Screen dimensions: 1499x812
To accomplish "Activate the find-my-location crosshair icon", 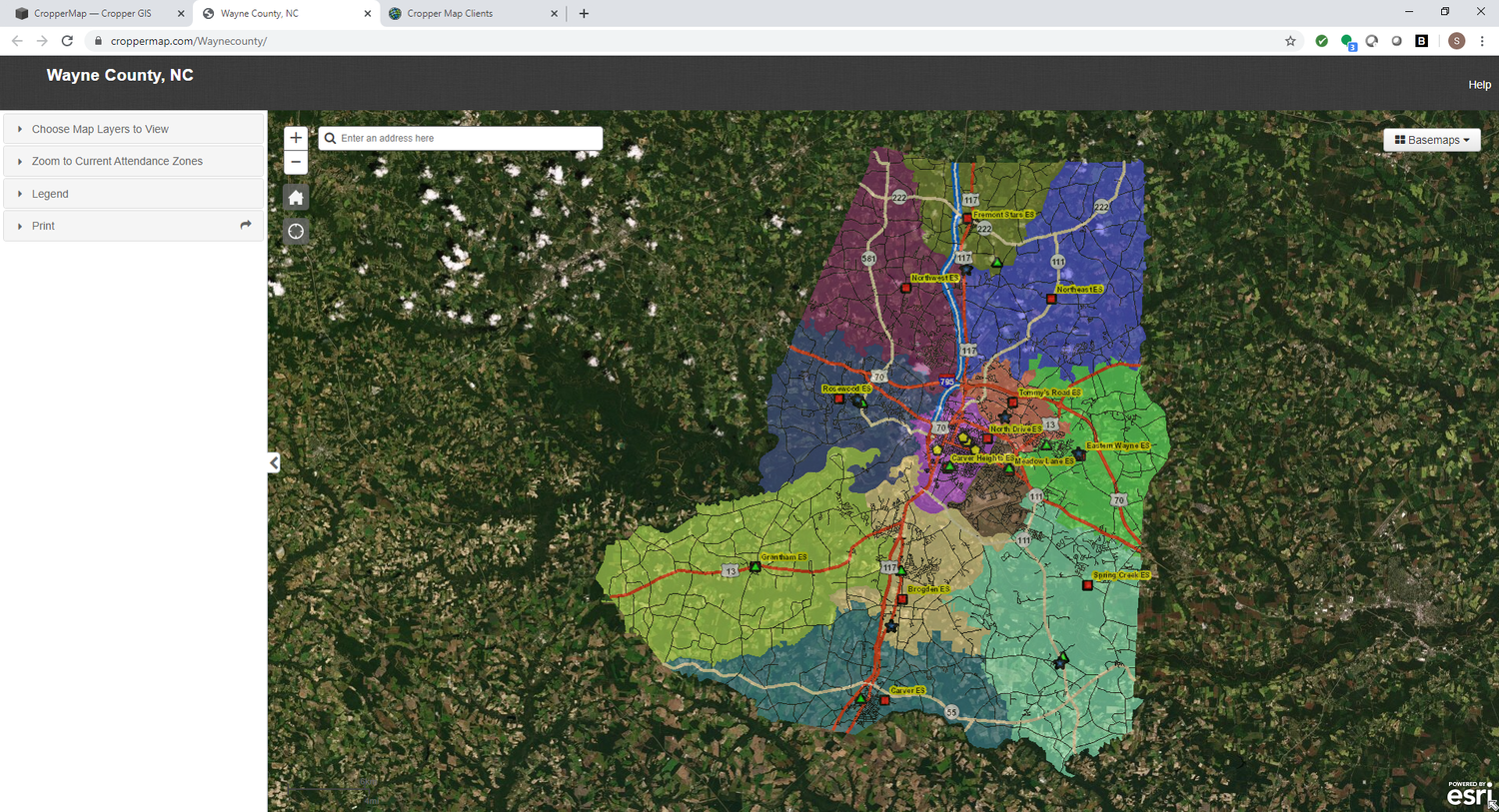I will (295, 231).
